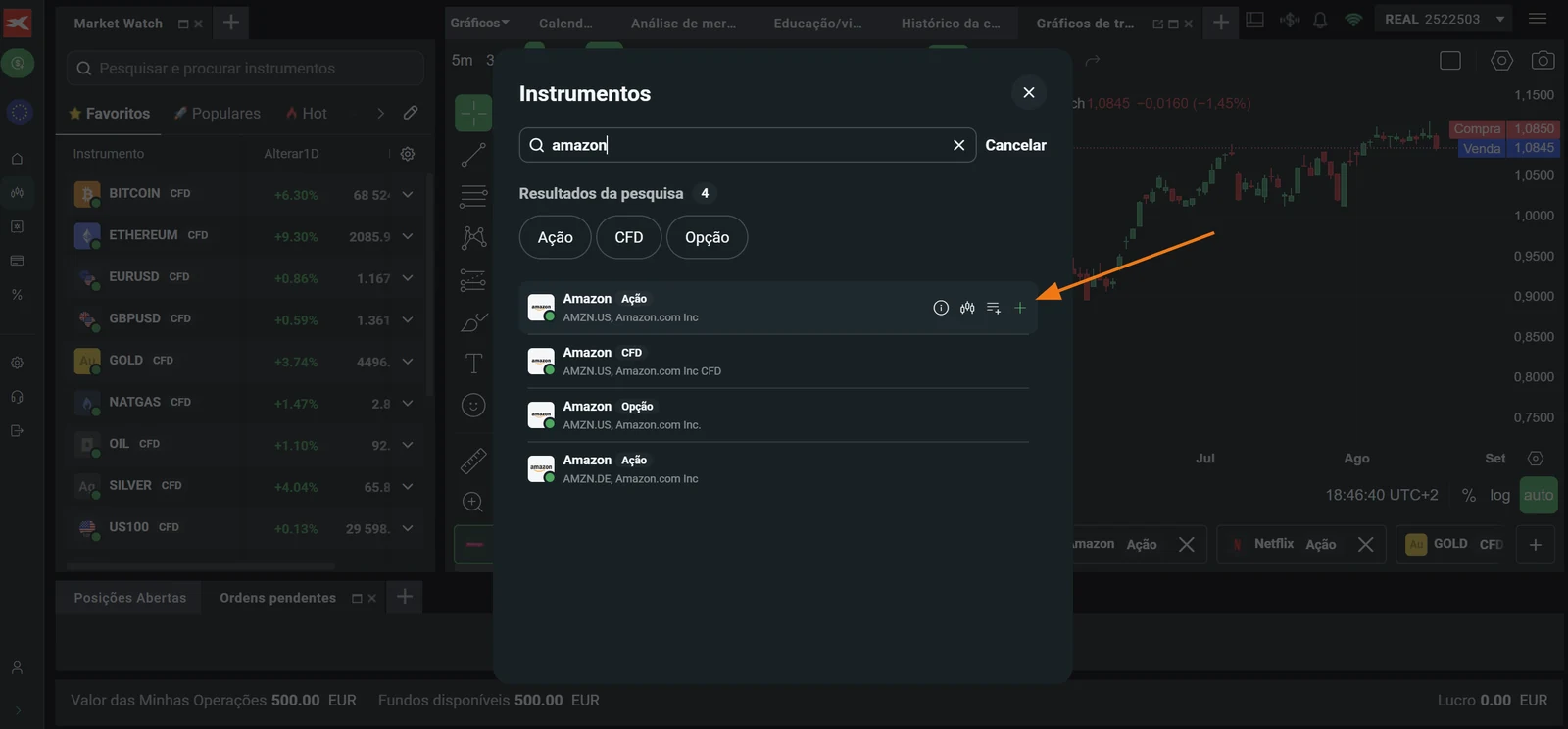Click the Compra price label
This screenshot has width=1568, height=729.
pos(1477,128)
